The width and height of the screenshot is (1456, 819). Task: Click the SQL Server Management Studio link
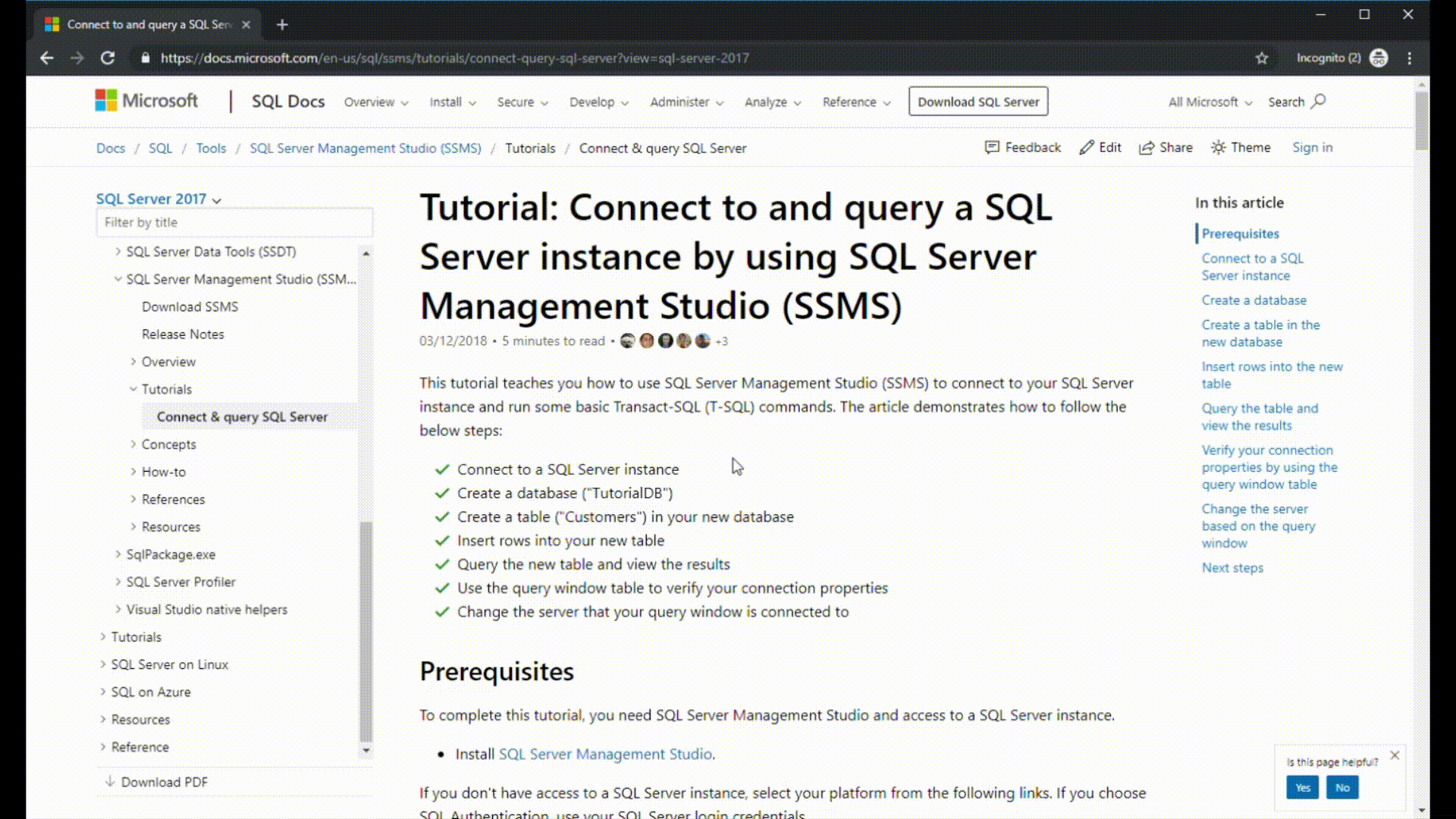point(604,753)
